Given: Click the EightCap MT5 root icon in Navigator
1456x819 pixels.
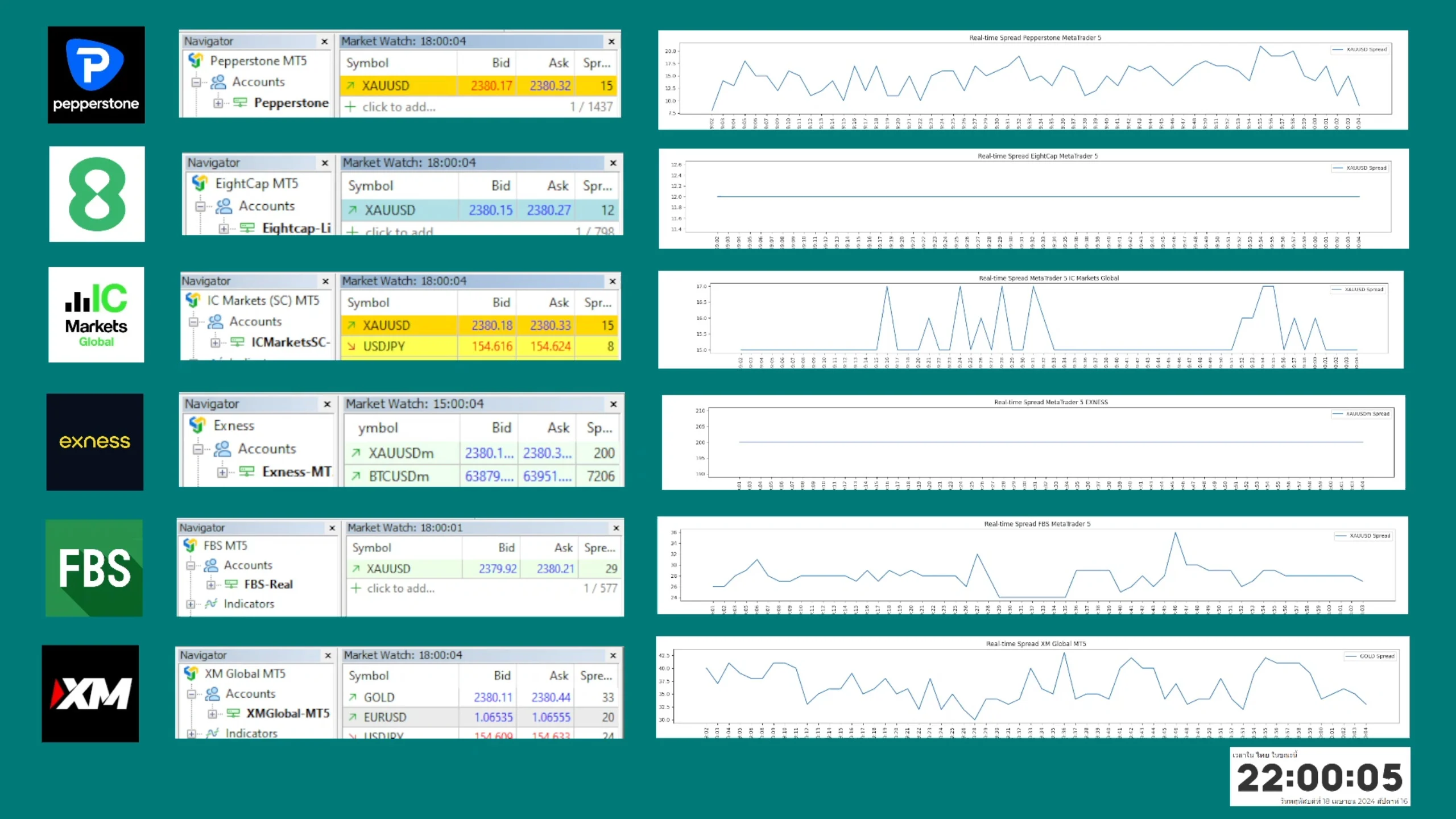Looking at the screenshot, I should point(200,183).
